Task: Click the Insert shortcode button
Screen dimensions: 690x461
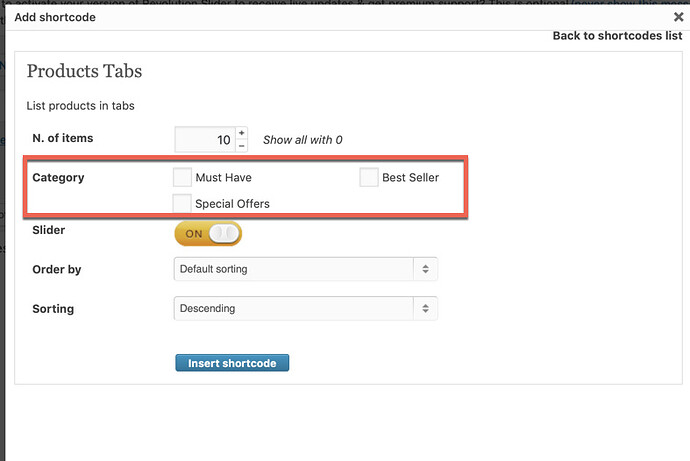Action: click(x=232, y=363)
